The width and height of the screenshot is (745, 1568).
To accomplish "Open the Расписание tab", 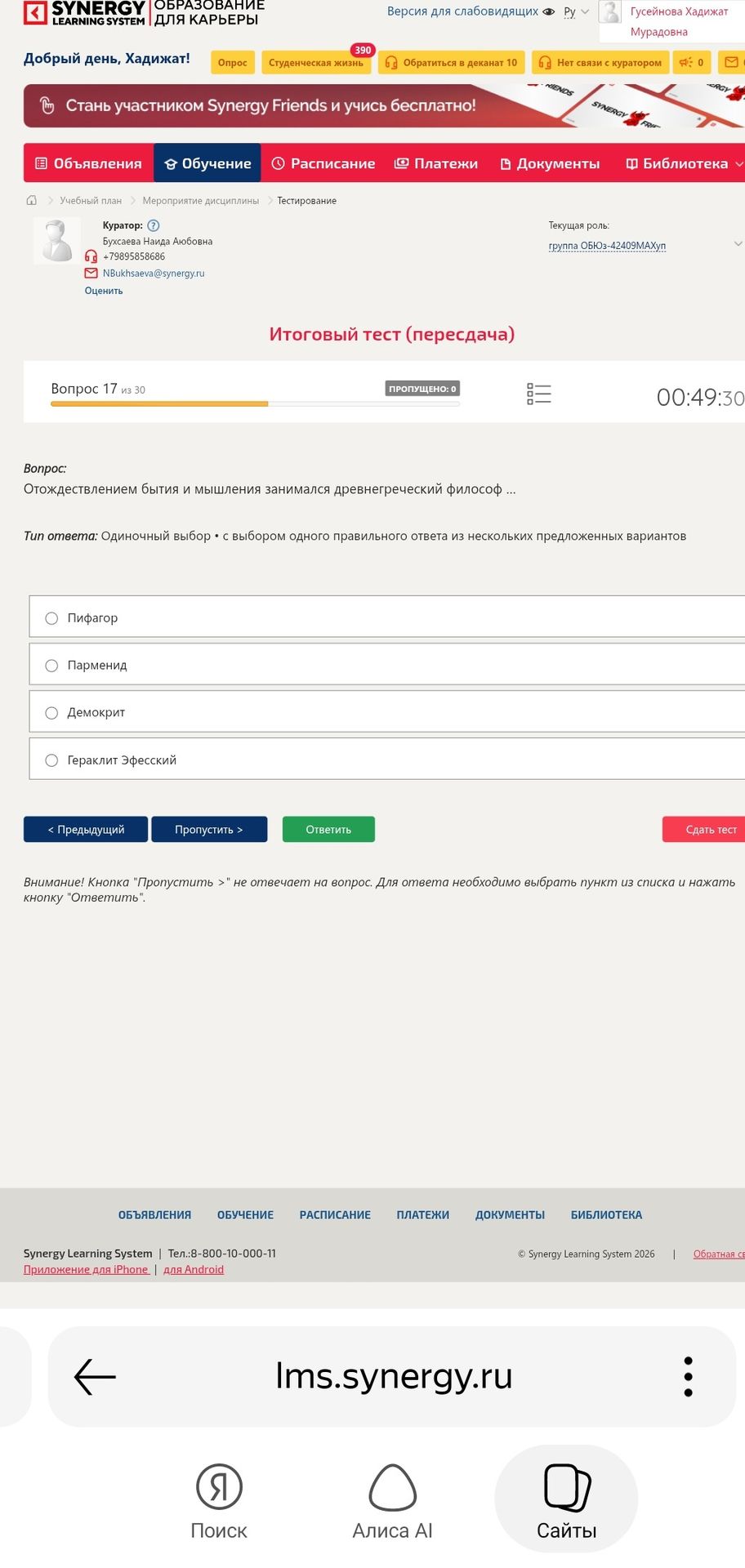I will coord(323,163).
